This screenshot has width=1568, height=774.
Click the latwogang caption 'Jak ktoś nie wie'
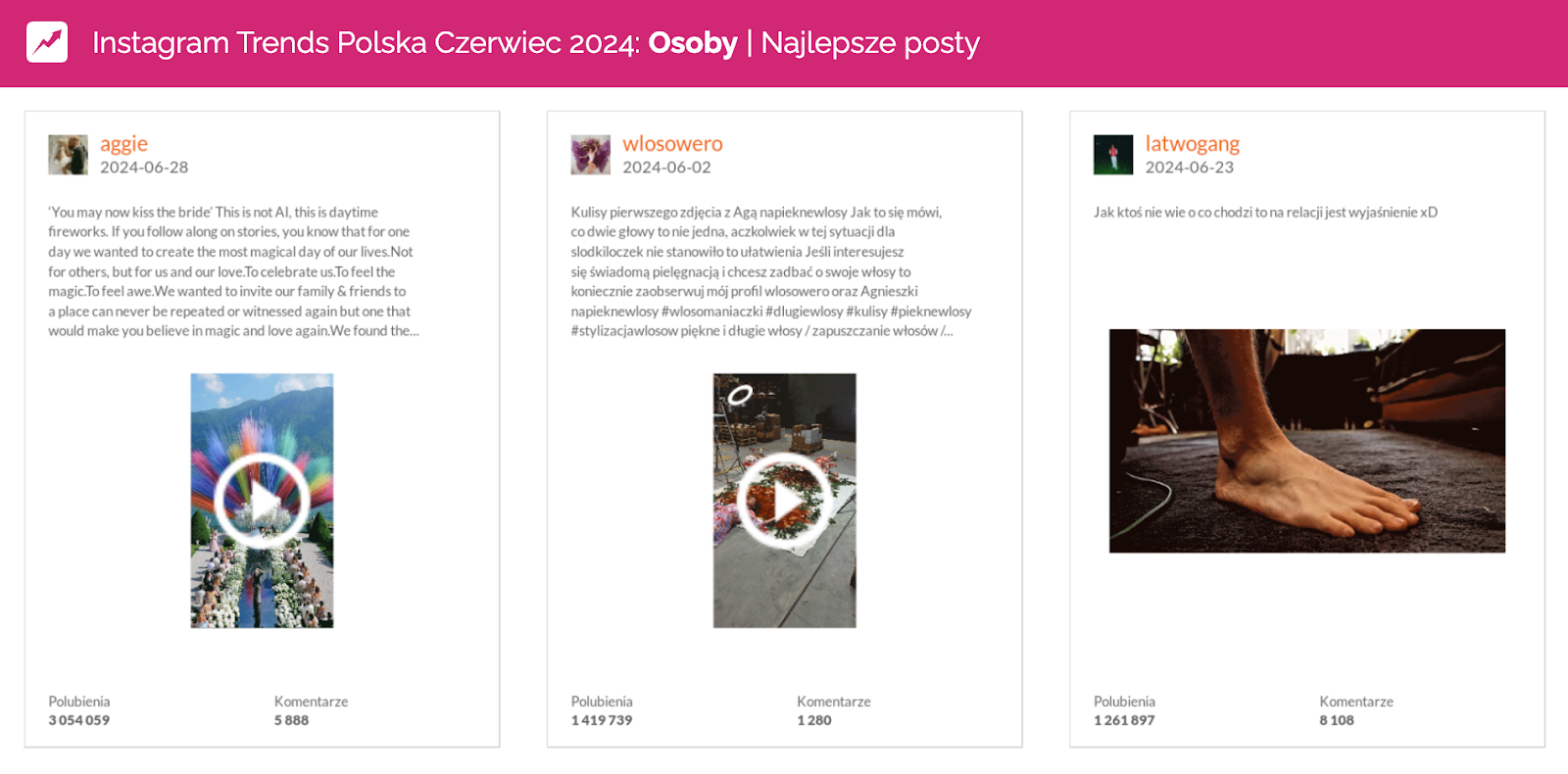pos(1265,213)
